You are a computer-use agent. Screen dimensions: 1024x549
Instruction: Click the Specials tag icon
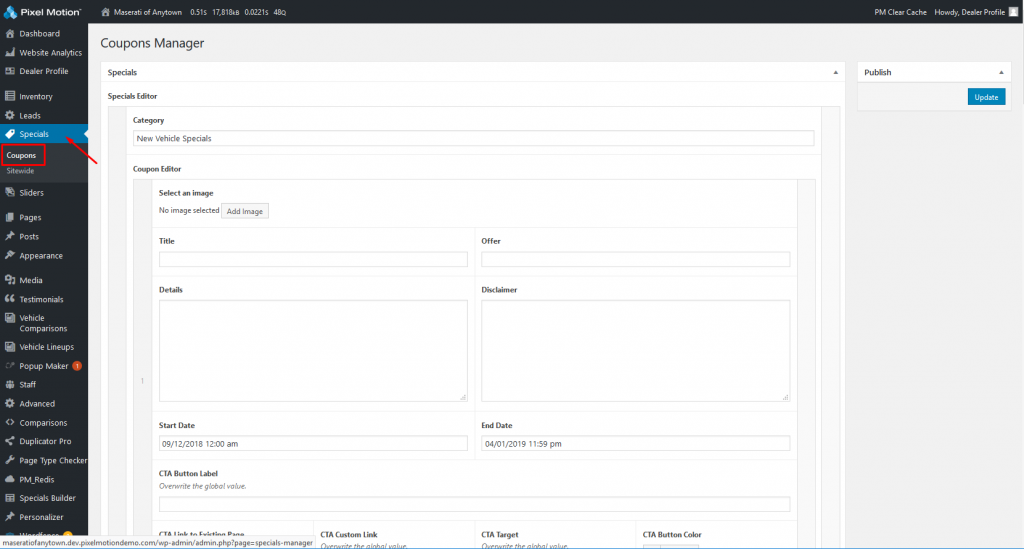point(10,134)
